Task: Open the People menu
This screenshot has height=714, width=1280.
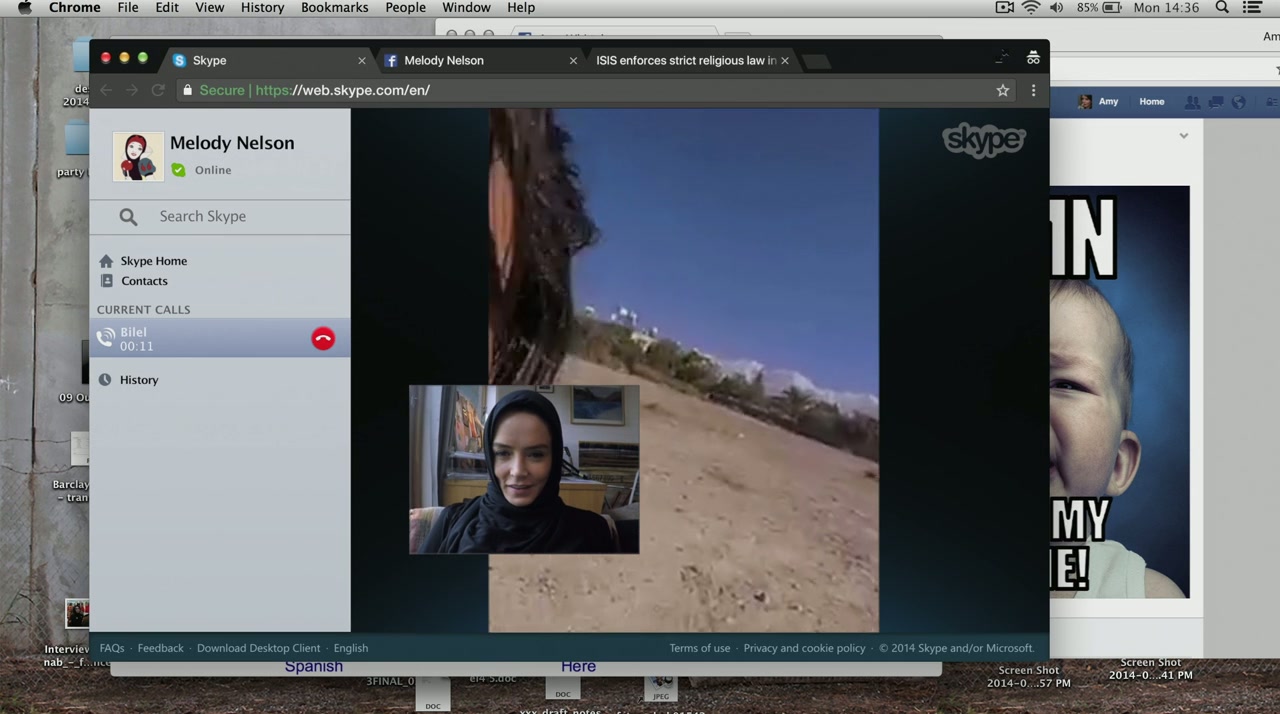Action: pyautogui.click(x=406, y=8)
